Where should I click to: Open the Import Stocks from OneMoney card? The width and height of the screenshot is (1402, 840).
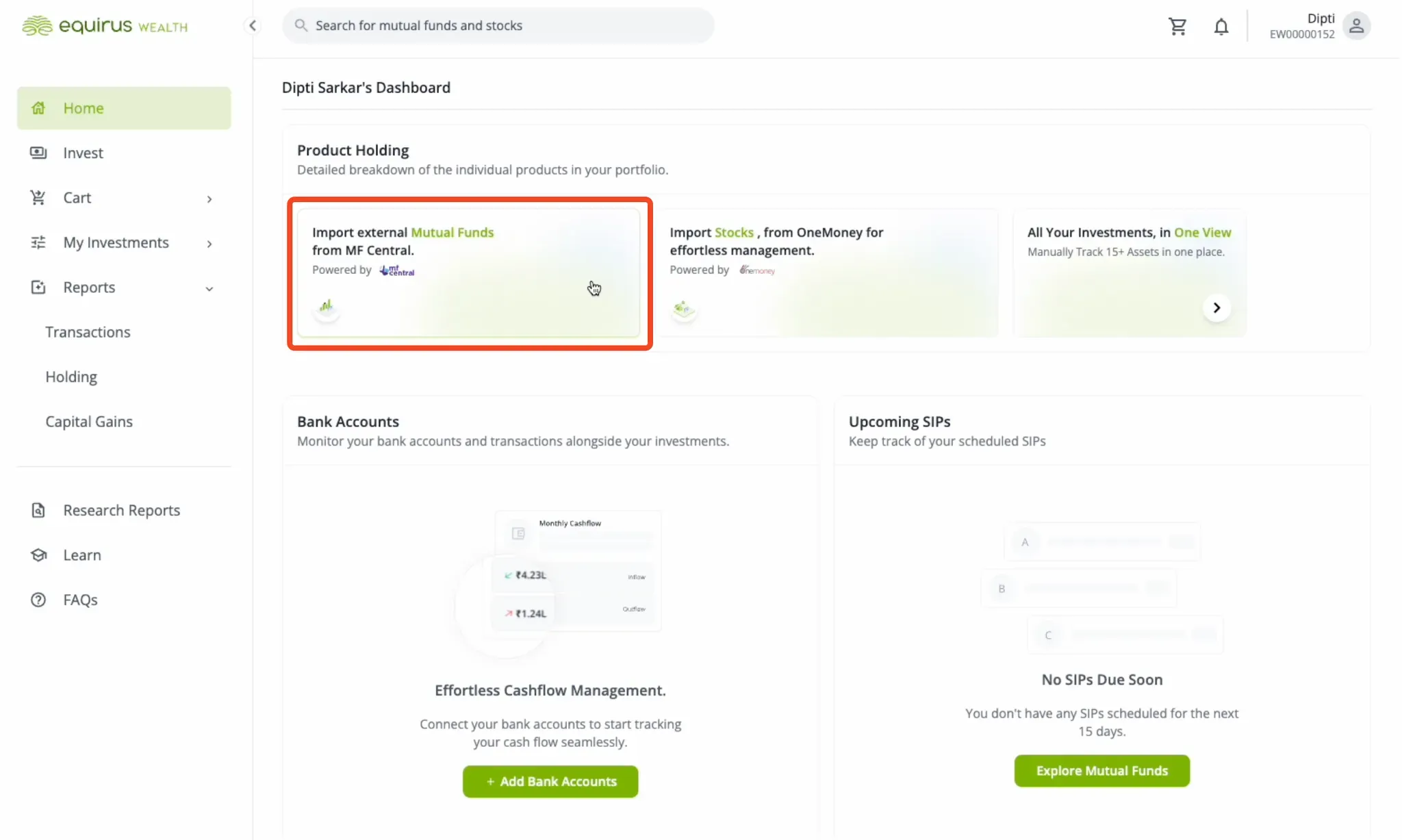tap(827, 272)
